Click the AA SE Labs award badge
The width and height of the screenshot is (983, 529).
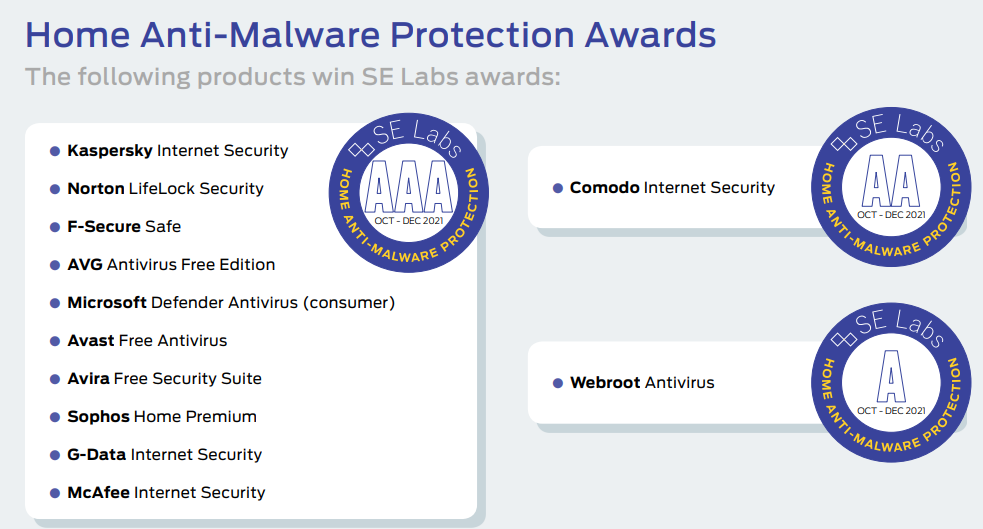[x=890, y=188]
